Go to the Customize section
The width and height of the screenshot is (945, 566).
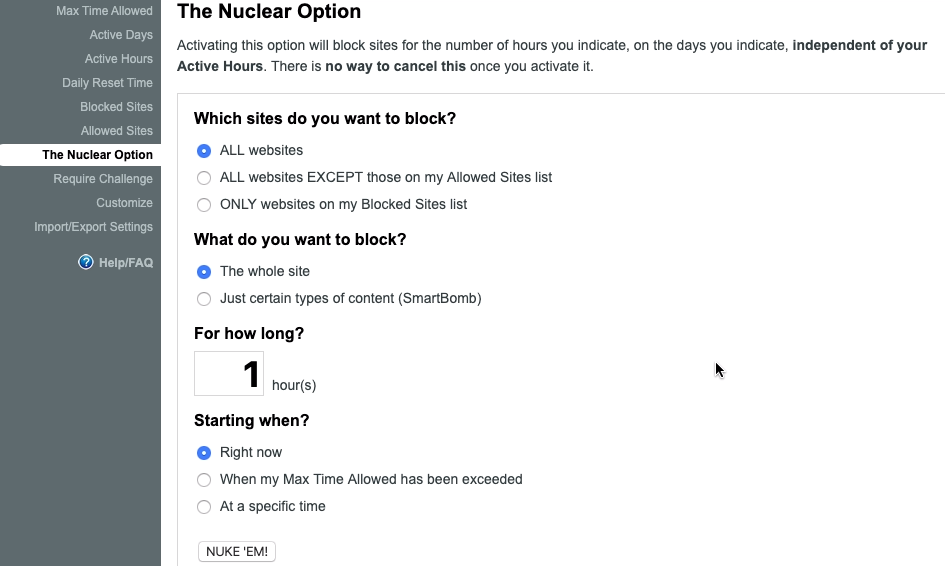[124, 203]
